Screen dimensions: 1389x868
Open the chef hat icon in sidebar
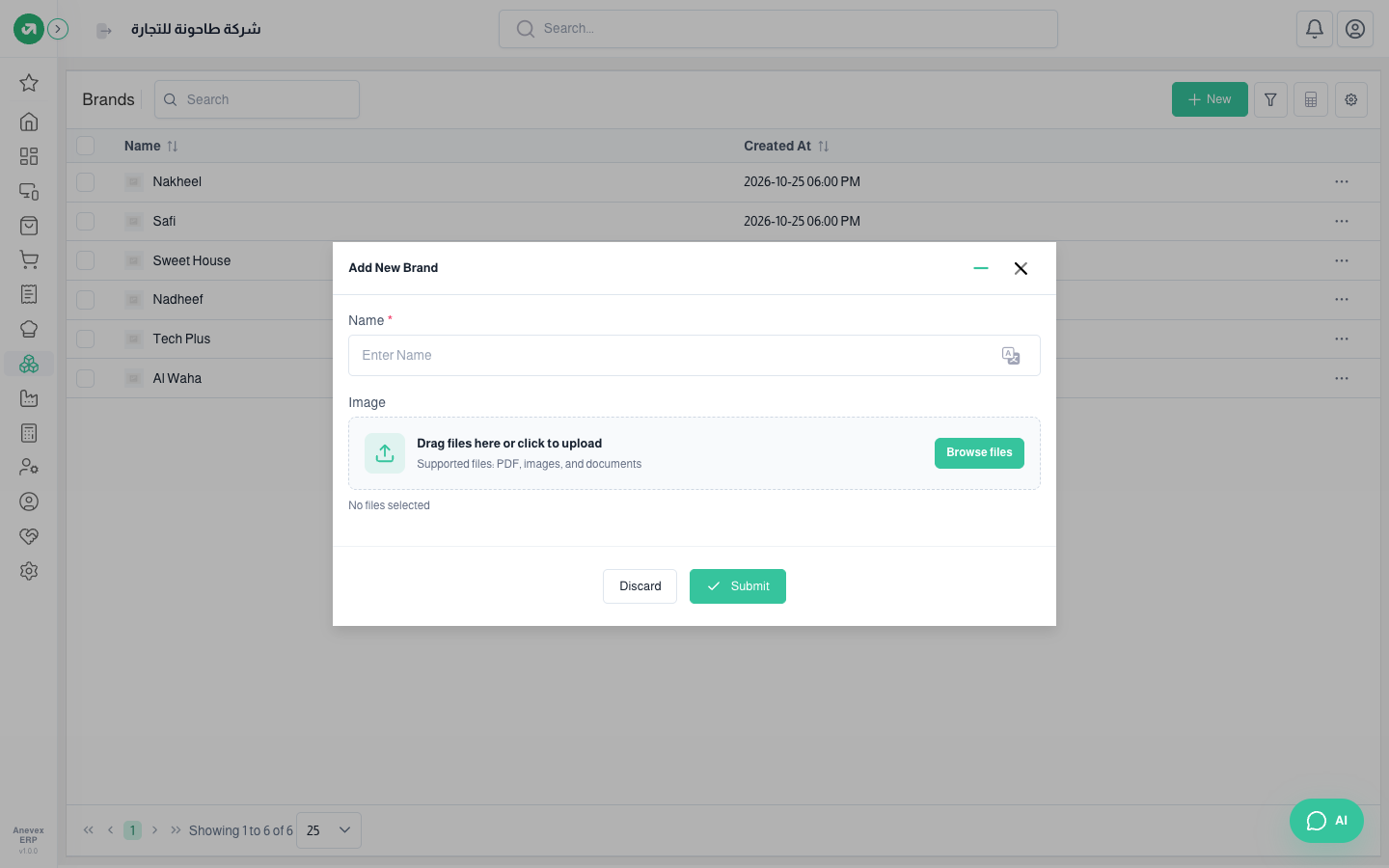[x=29, y=329]
